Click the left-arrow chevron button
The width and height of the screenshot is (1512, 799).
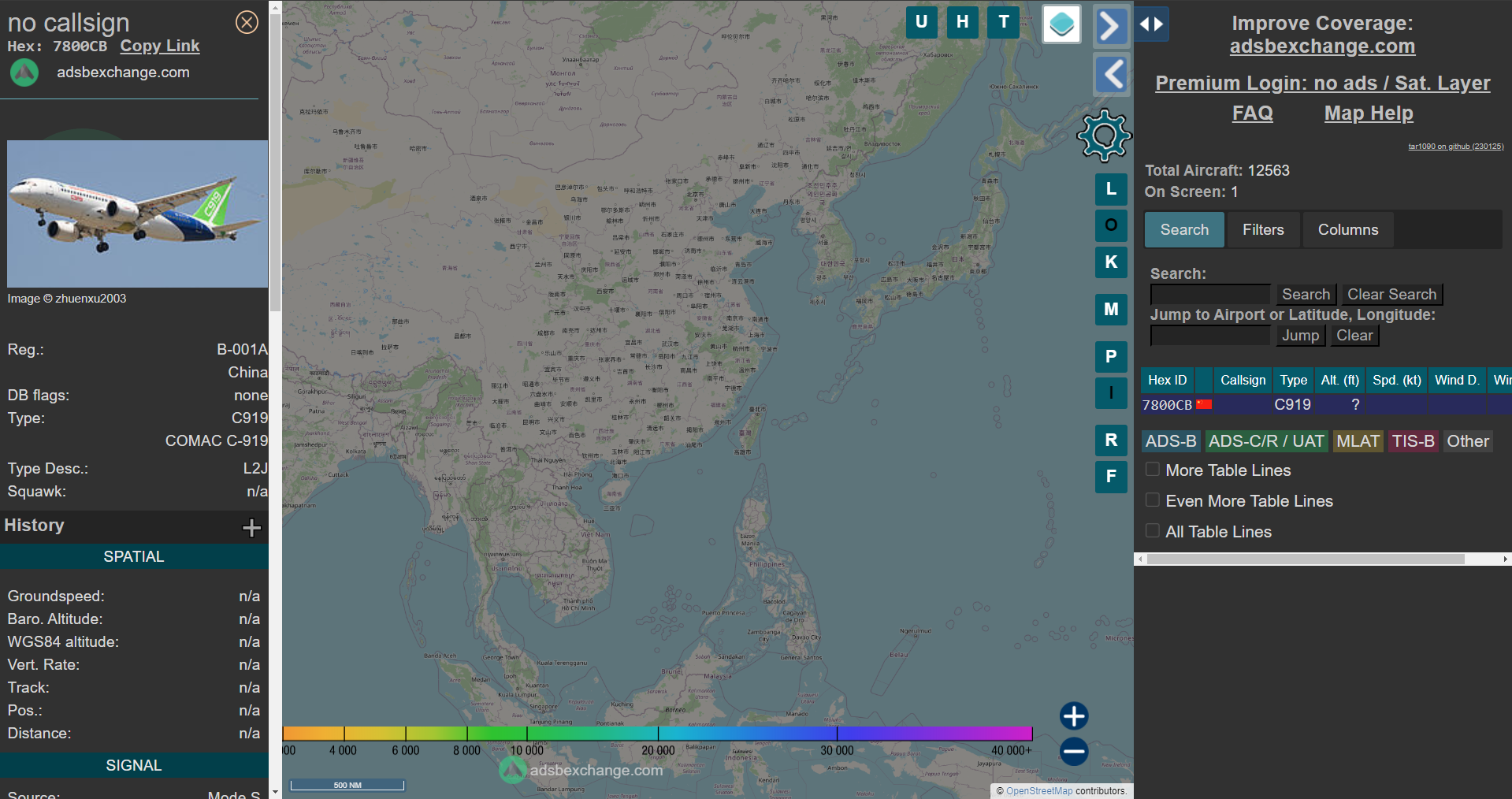coord(1112,75)
